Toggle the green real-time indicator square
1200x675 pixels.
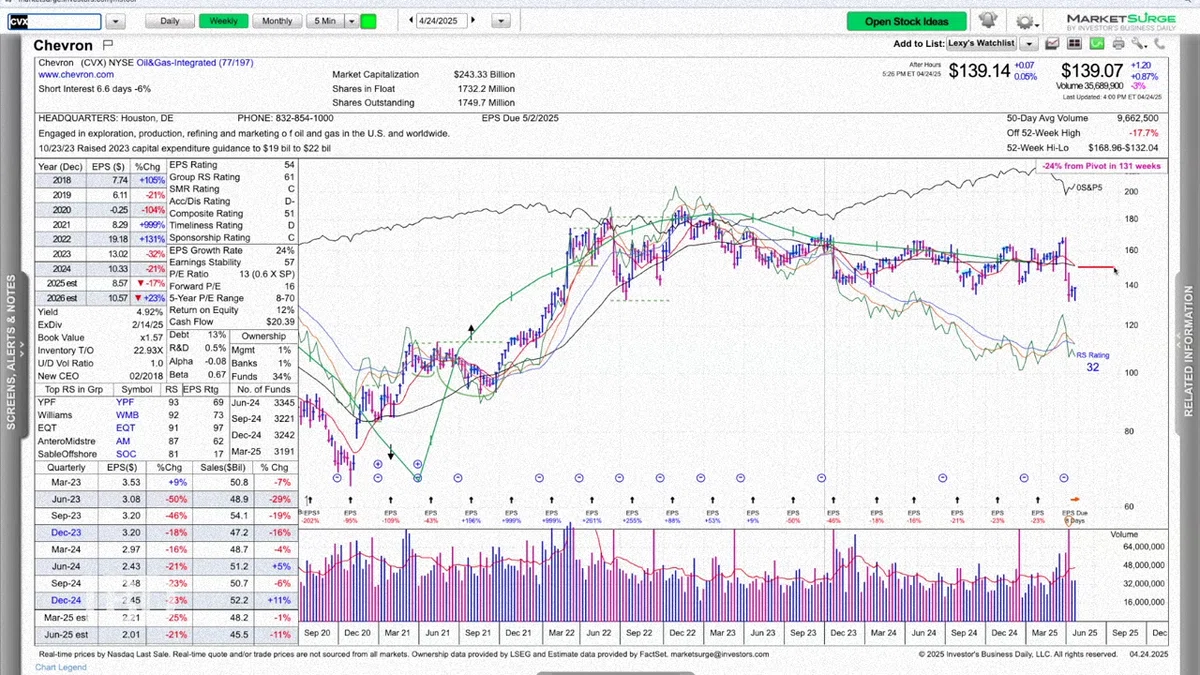click(x=368, y=21)
